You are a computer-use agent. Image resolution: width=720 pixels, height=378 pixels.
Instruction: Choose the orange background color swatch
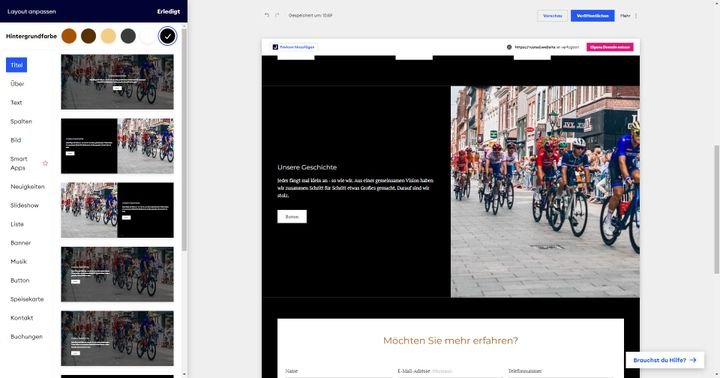(x=69, y=36)
